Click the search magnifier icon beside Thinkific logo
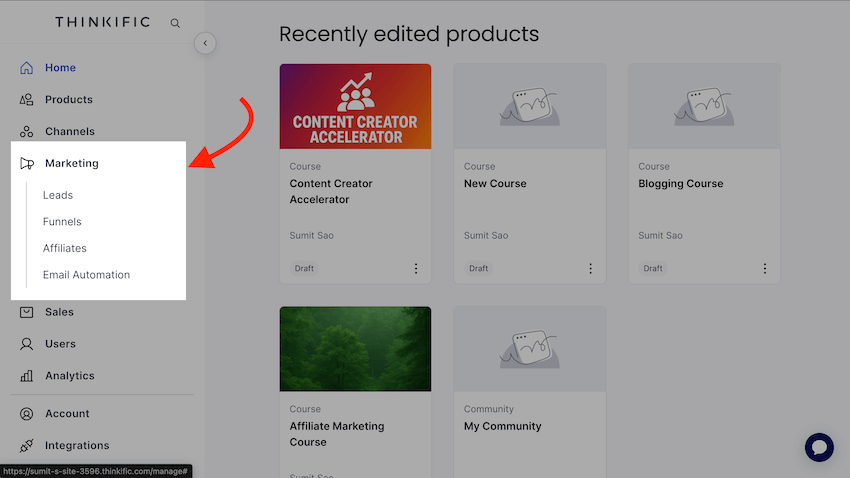The height and width of the screenshot is (478, 850). [x=175, y=23]
